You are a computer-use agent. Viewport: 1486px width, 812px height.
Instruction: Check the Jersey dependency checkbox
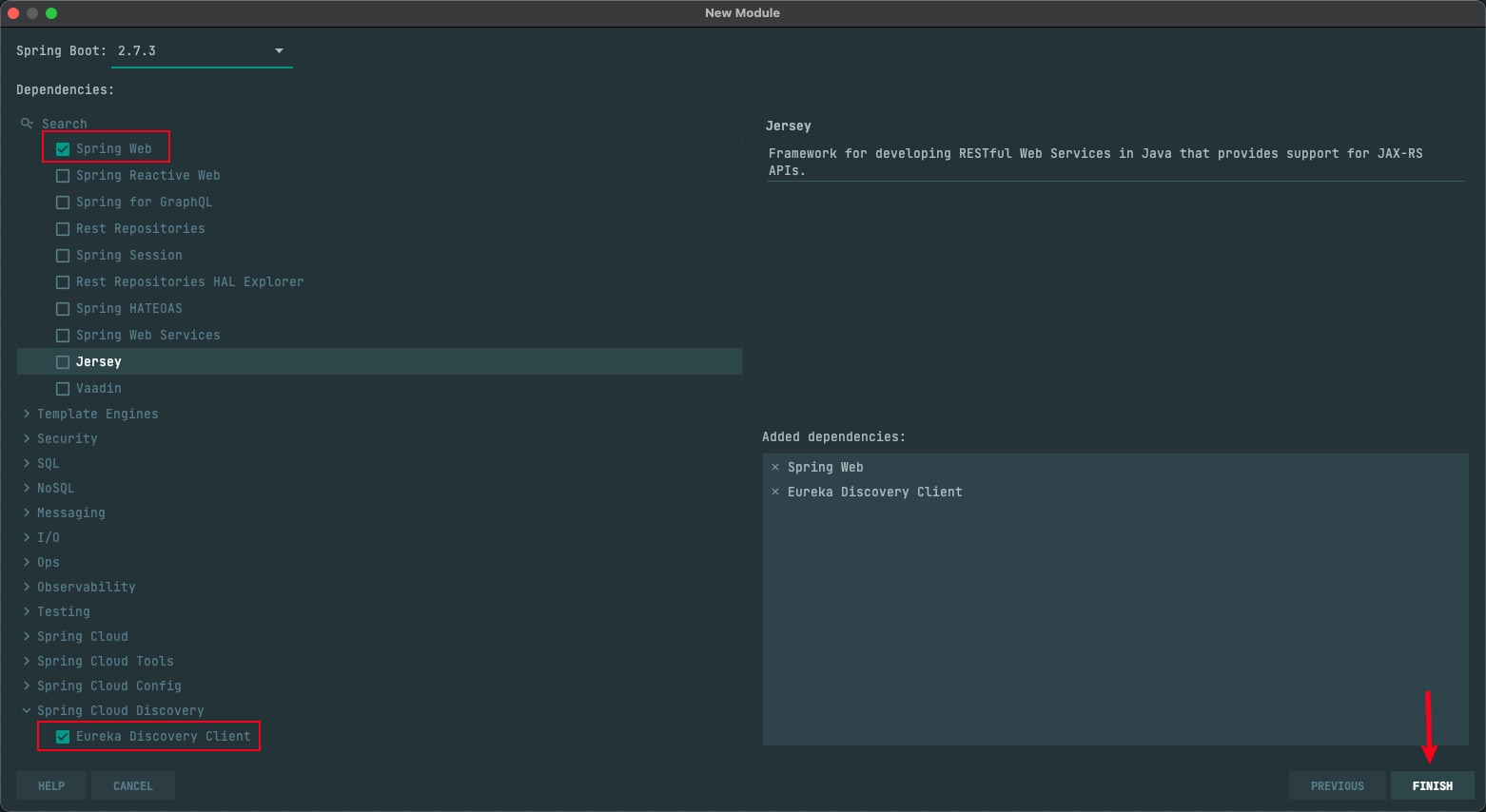pyautogui.click(x=63, y=362)
